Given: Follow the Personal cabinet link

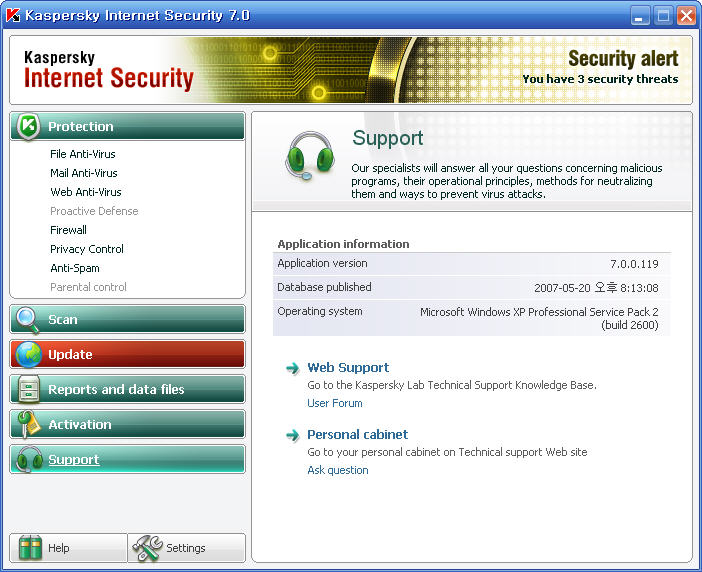Looking at the screenshot, I should pos(357,435).
